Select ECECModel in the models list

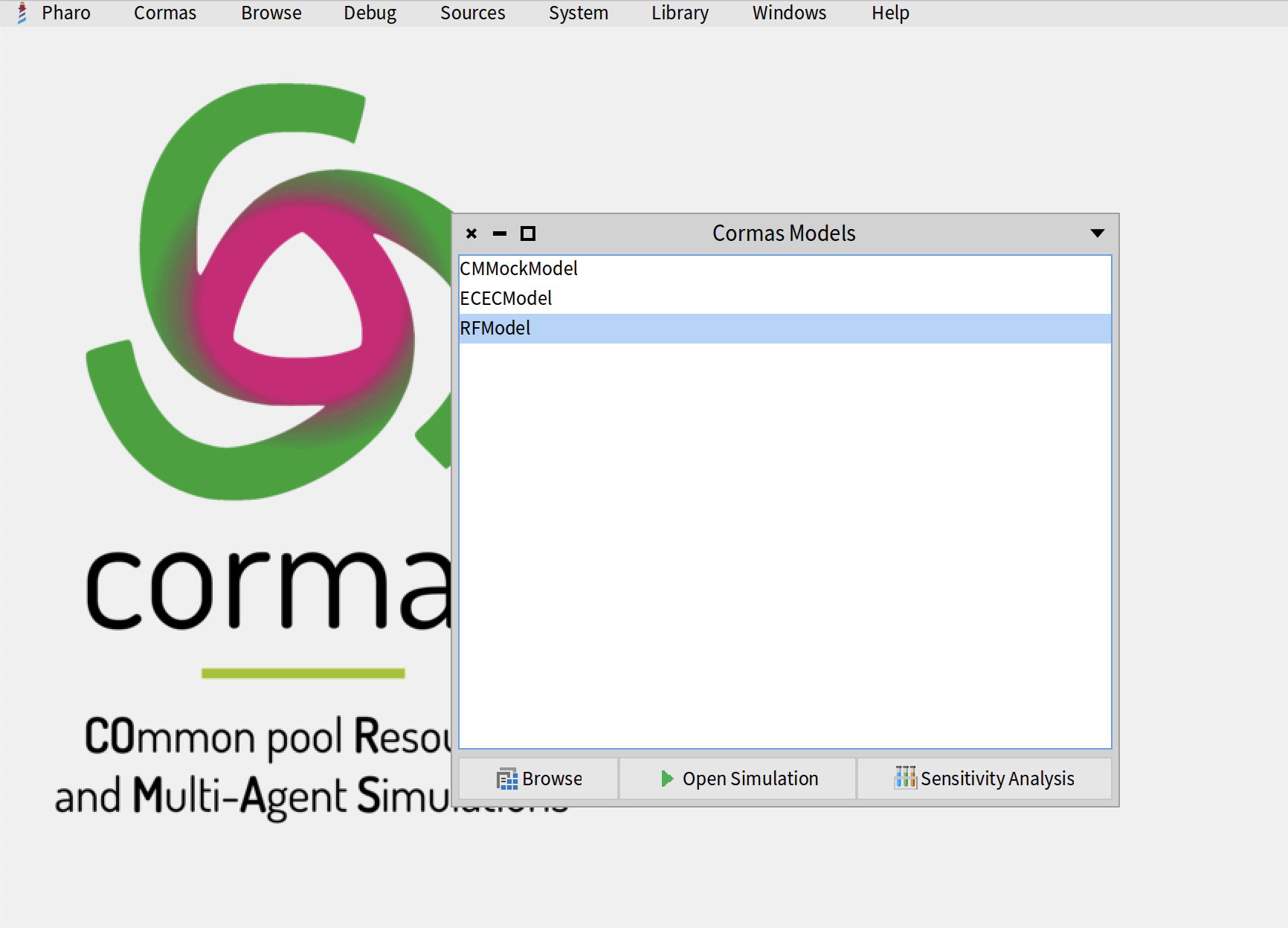[x=506, y=298]
